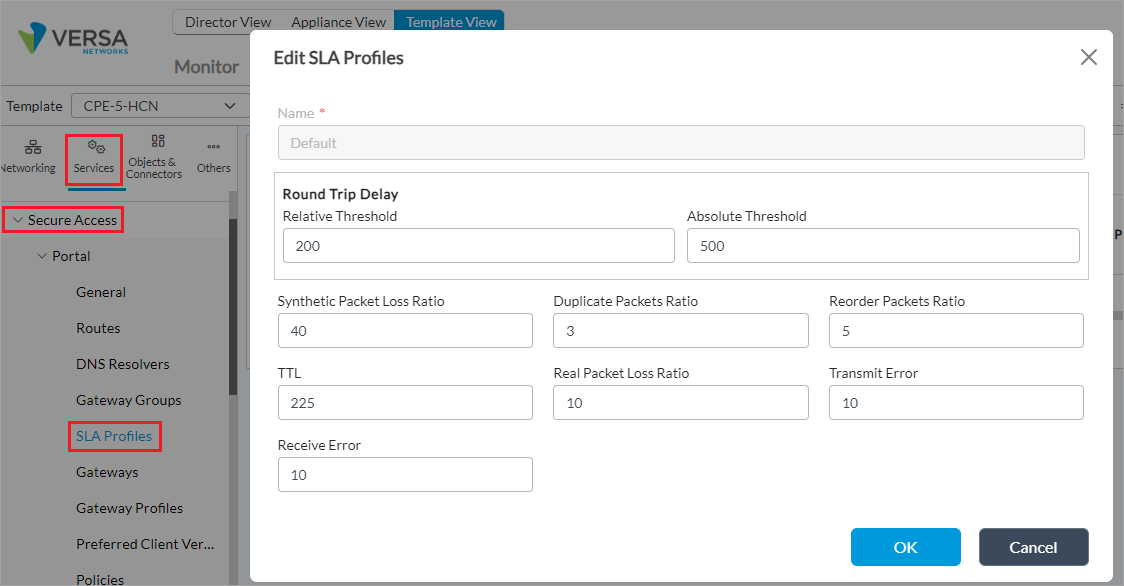Click the Versa Networks logo
This screenshot has width=1124, height=586.
point(73,39)
